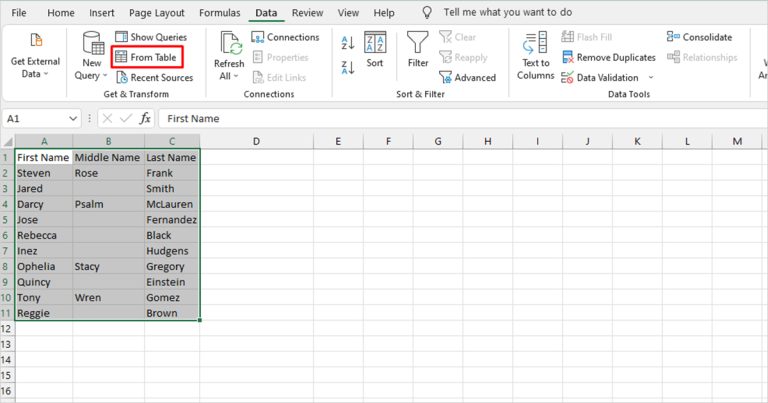Select row 12 header
The height and width of the screenshot is (403, 768).
click(x=7, y=329)
